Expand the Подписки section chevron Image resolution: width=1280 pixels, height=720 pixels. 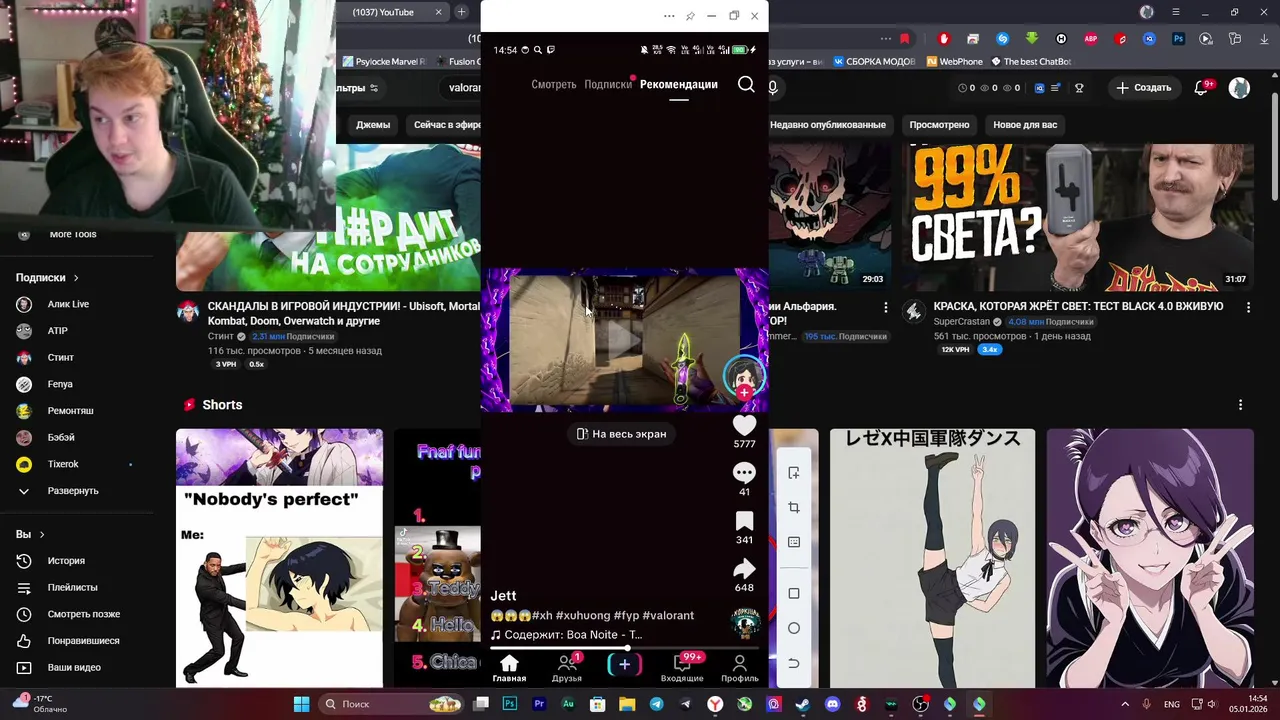click(x=75, y=278)
